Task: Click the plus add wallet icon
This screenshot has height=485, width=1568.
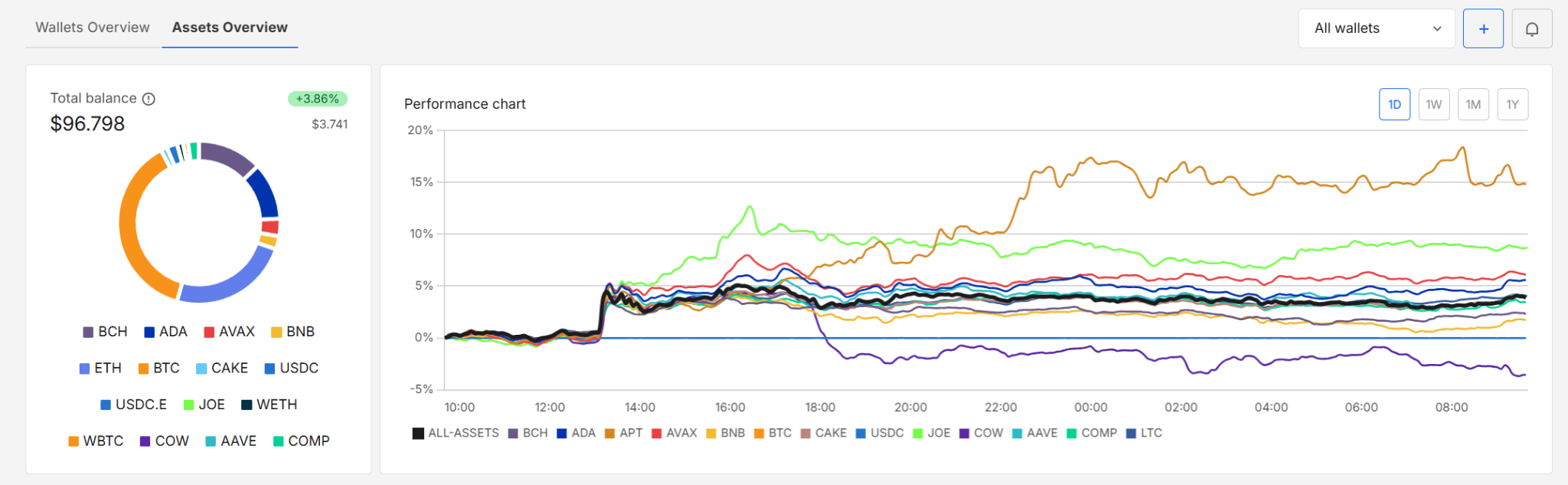Action: (1483, 29)
